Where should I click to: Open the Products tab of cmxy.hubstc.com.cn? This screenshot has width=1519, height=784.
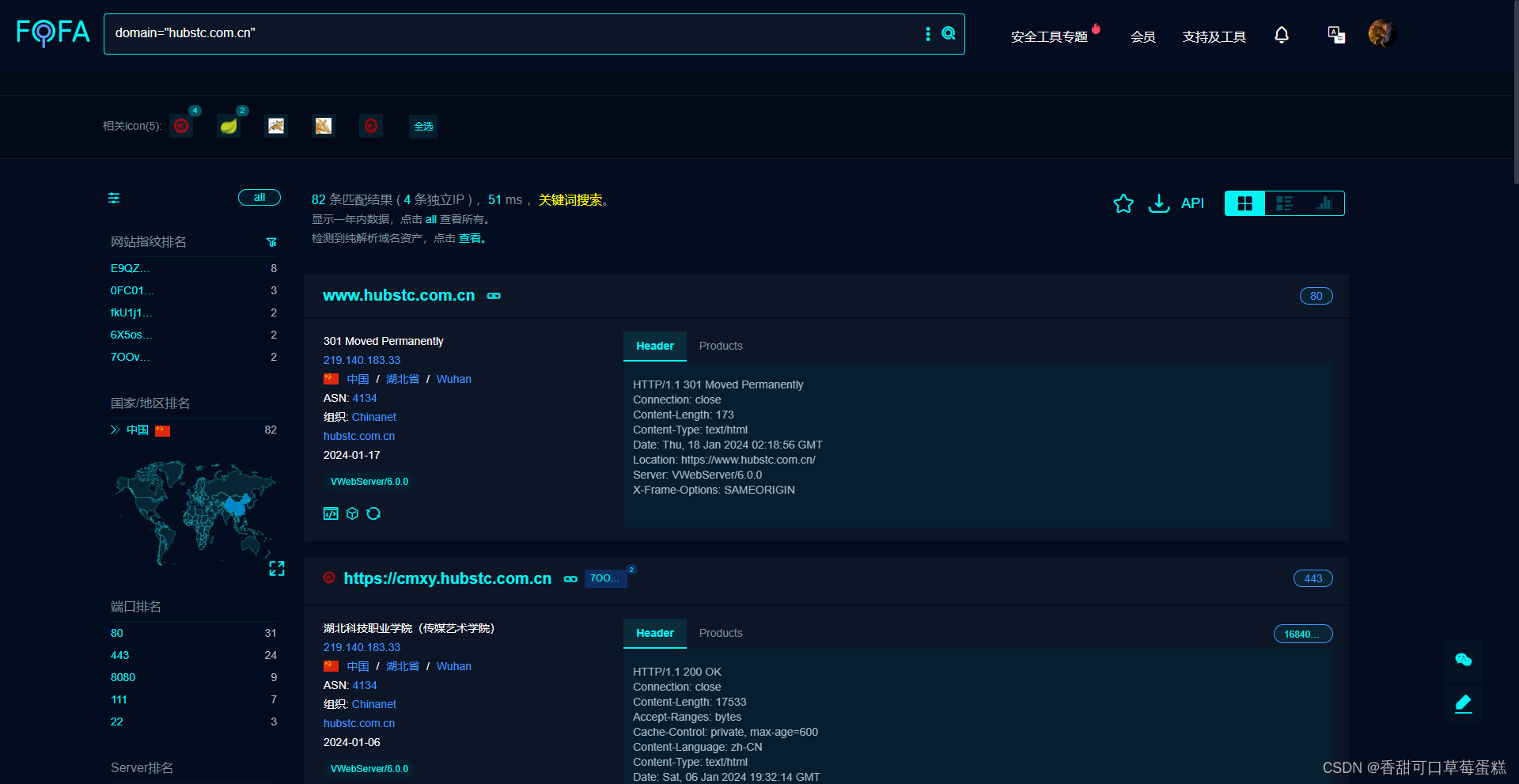click(x=721, y=634)
